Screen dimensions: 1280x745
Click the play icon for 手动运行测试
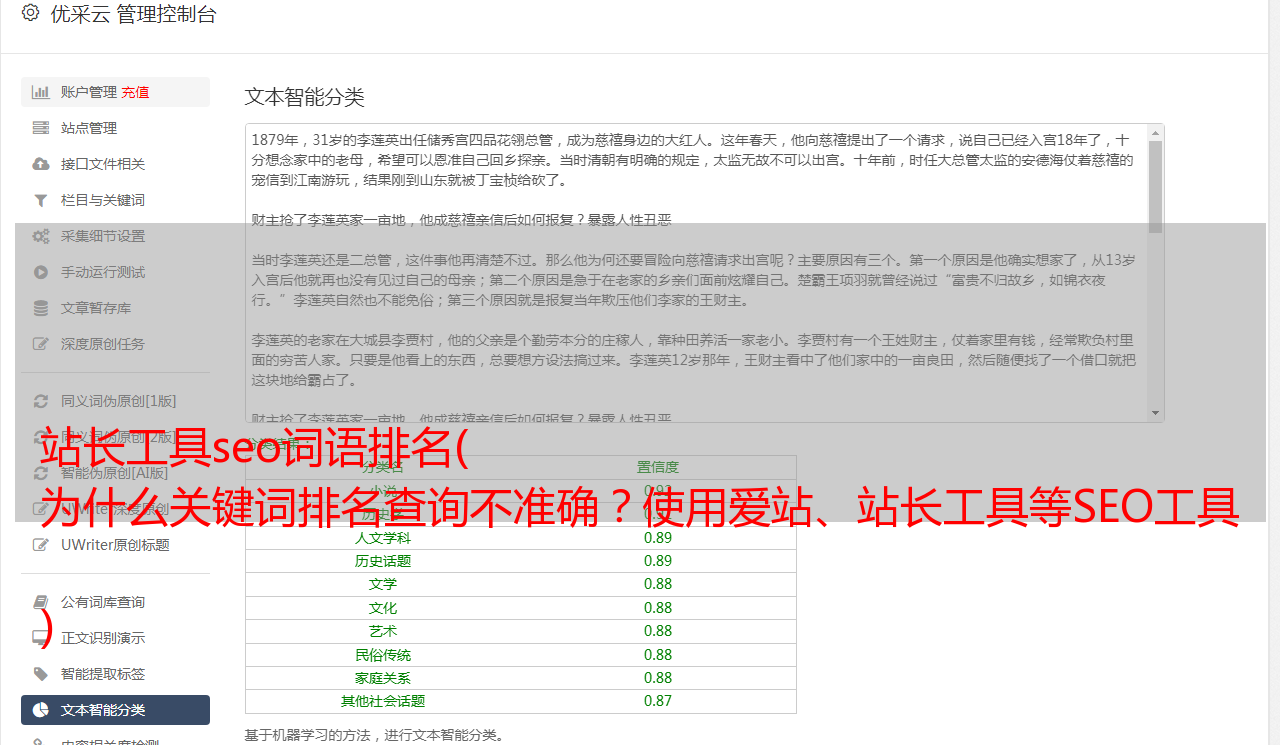(x=41, y=272)
